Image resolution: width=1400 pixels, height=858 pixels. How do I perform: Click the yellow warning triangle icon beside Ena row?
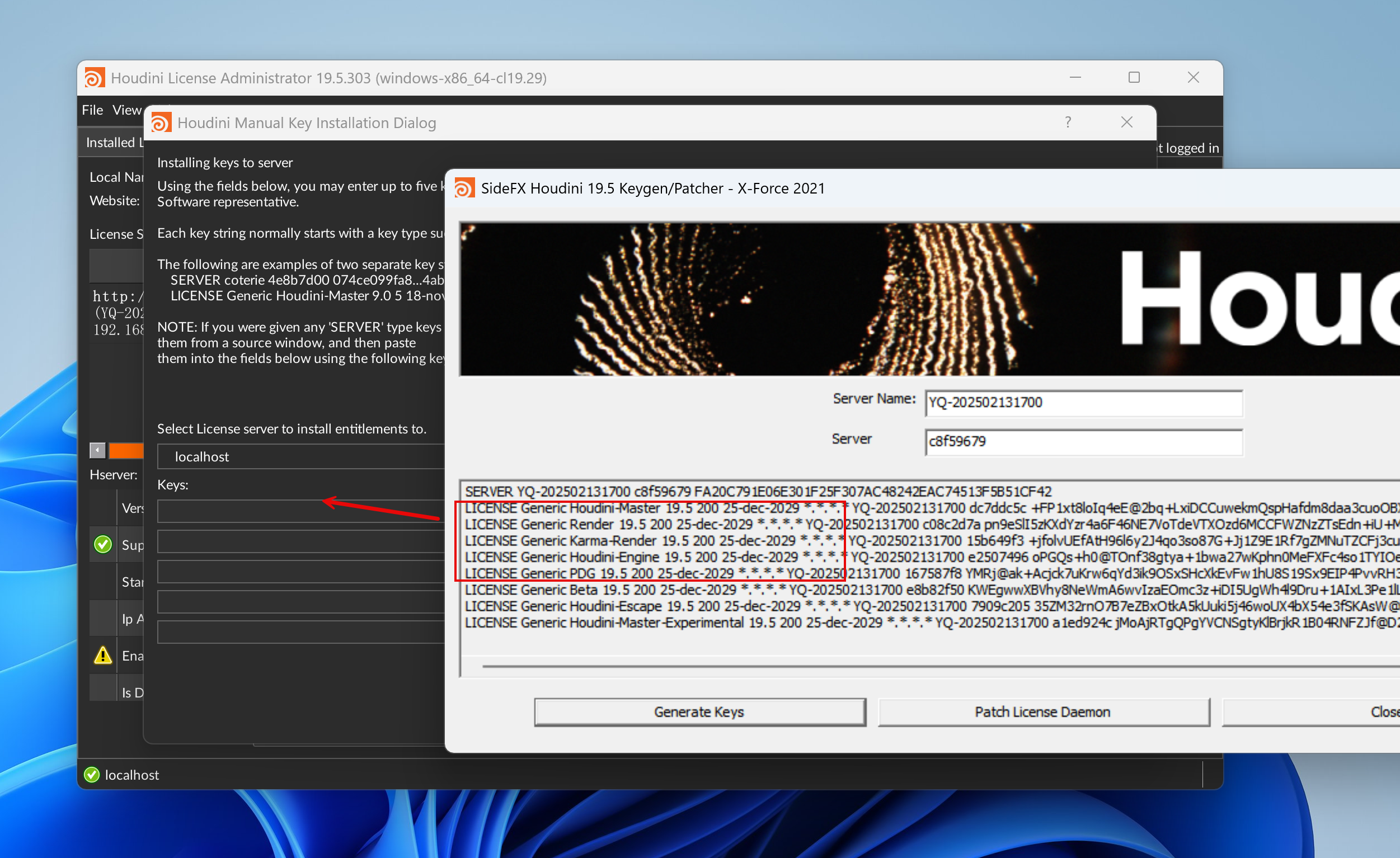(x=103, y=656)
